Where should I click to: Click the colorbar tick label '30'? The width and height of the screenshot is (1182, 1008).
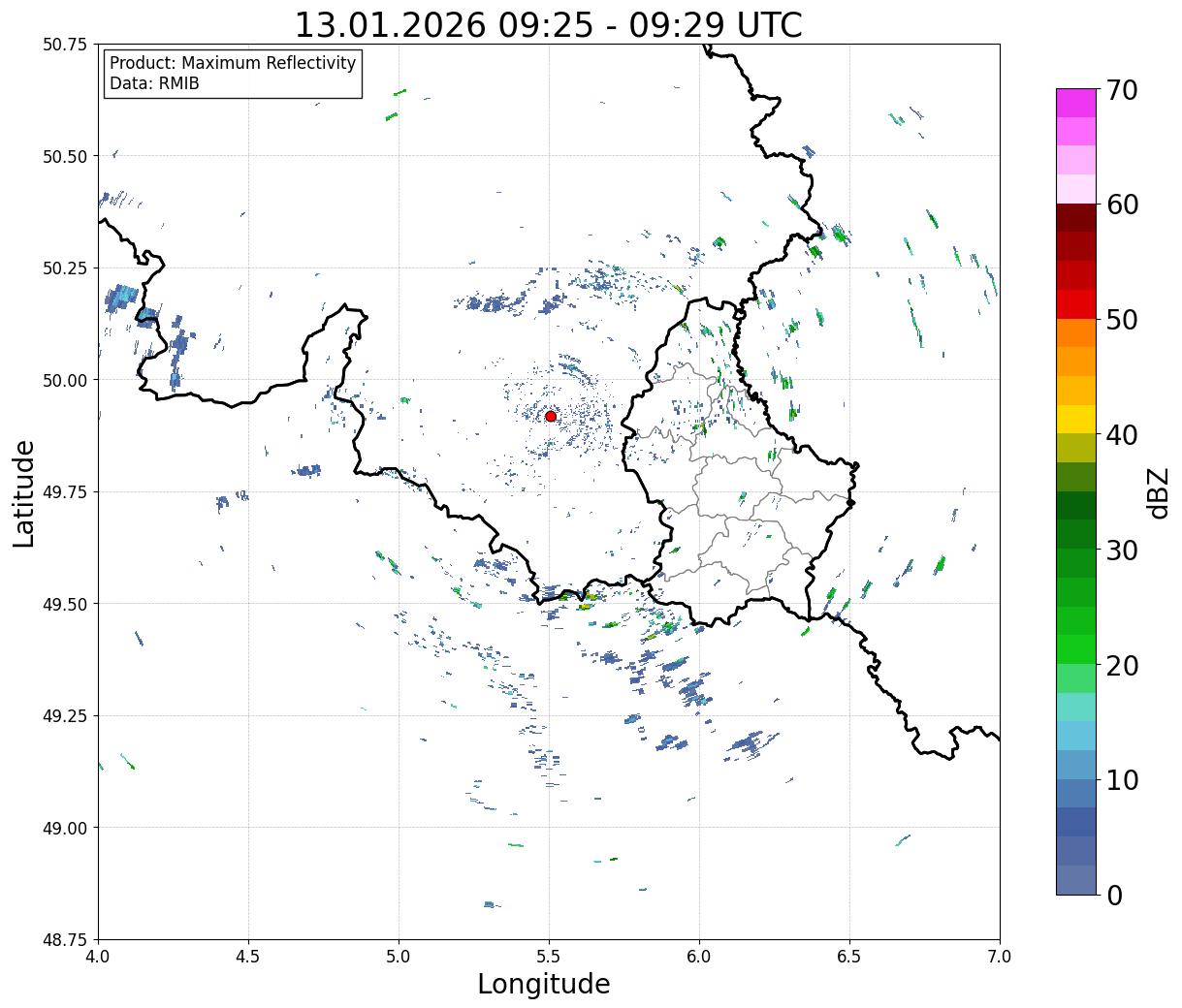[x=1124, y=551]
